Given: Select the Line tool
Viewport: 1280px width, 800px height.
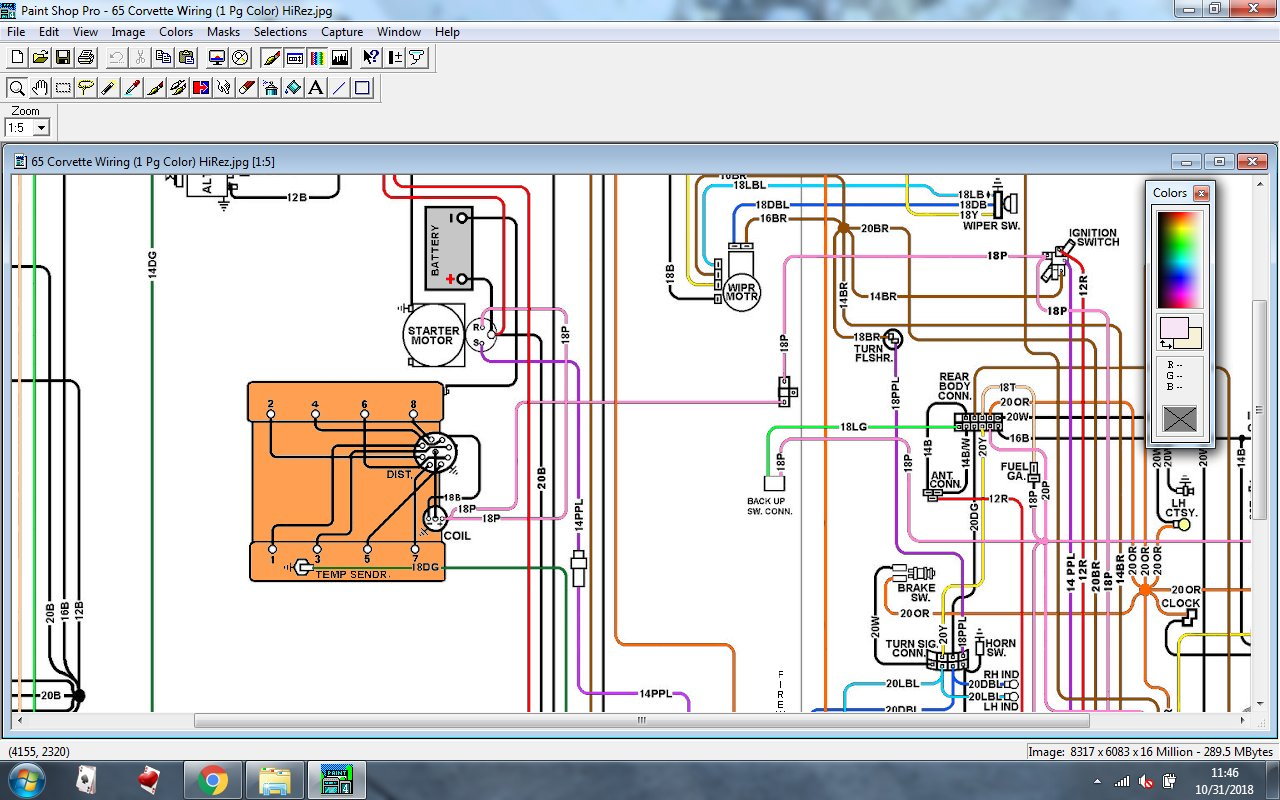Looking at the screenshot, I should 339,88.
